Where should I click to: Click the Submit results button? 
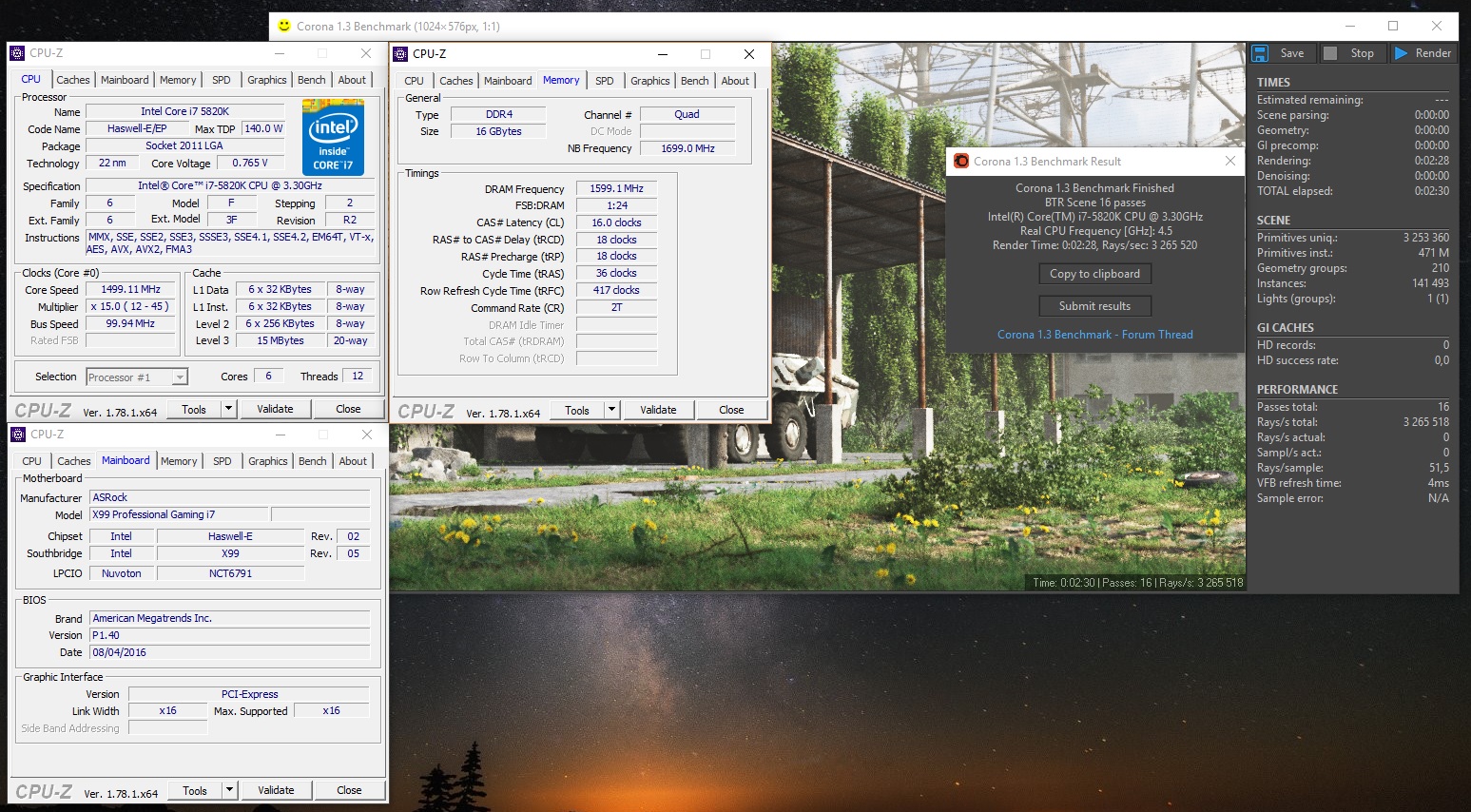coord(1095,306)
